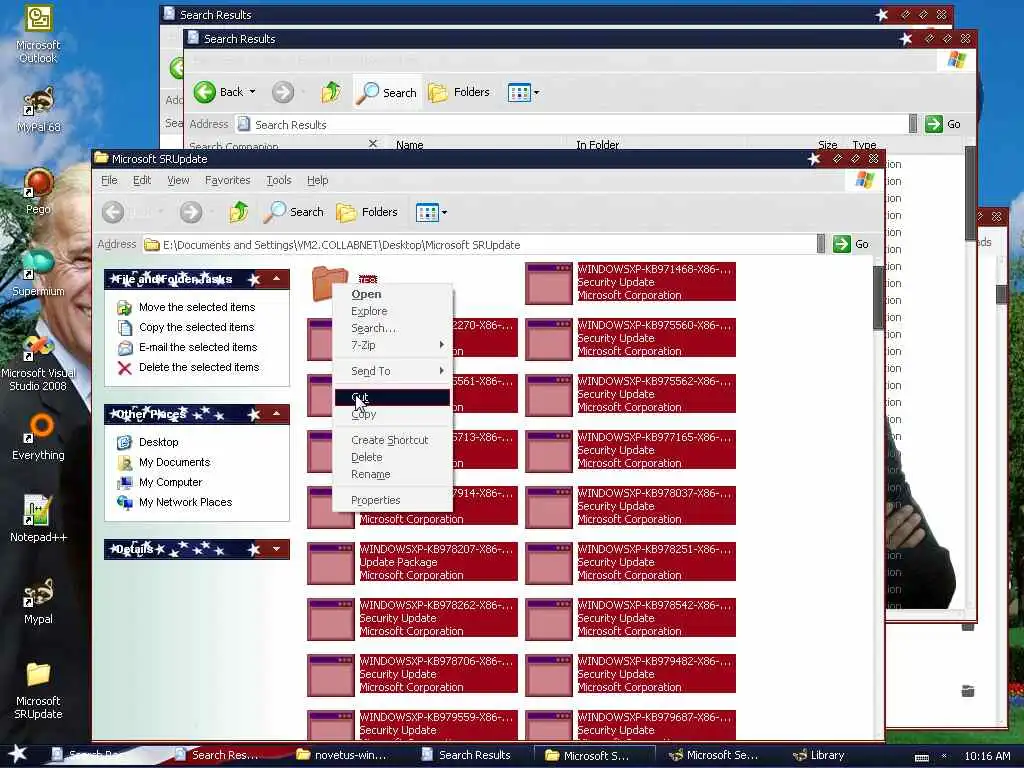Select the KB971468 update file icon
Viewport: 1024px width, 768px height.
(x=549, y=283)
